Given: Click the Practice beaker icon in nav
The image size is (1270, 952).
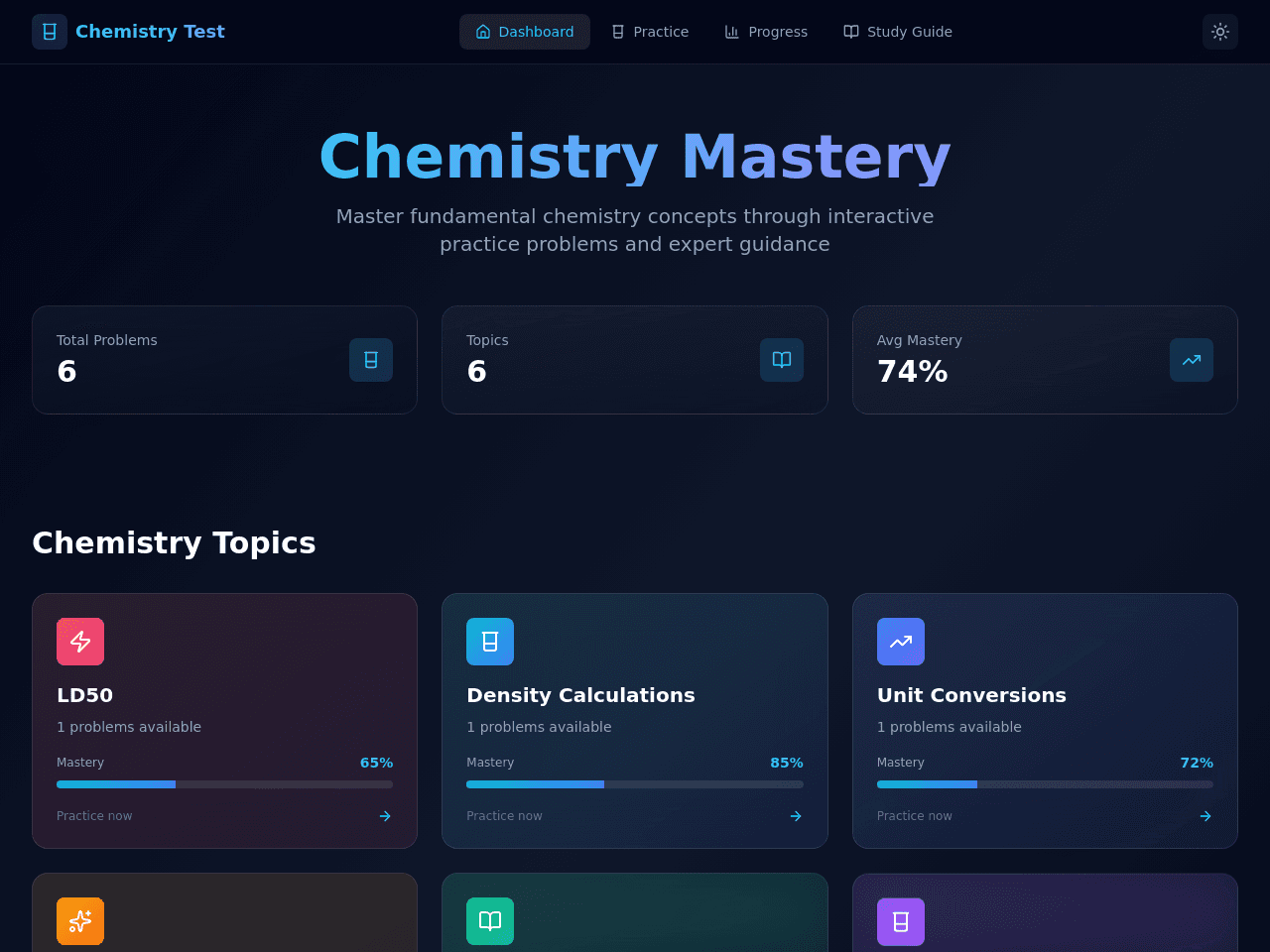Looking at the screenshot, I should [x=618, y=32].
